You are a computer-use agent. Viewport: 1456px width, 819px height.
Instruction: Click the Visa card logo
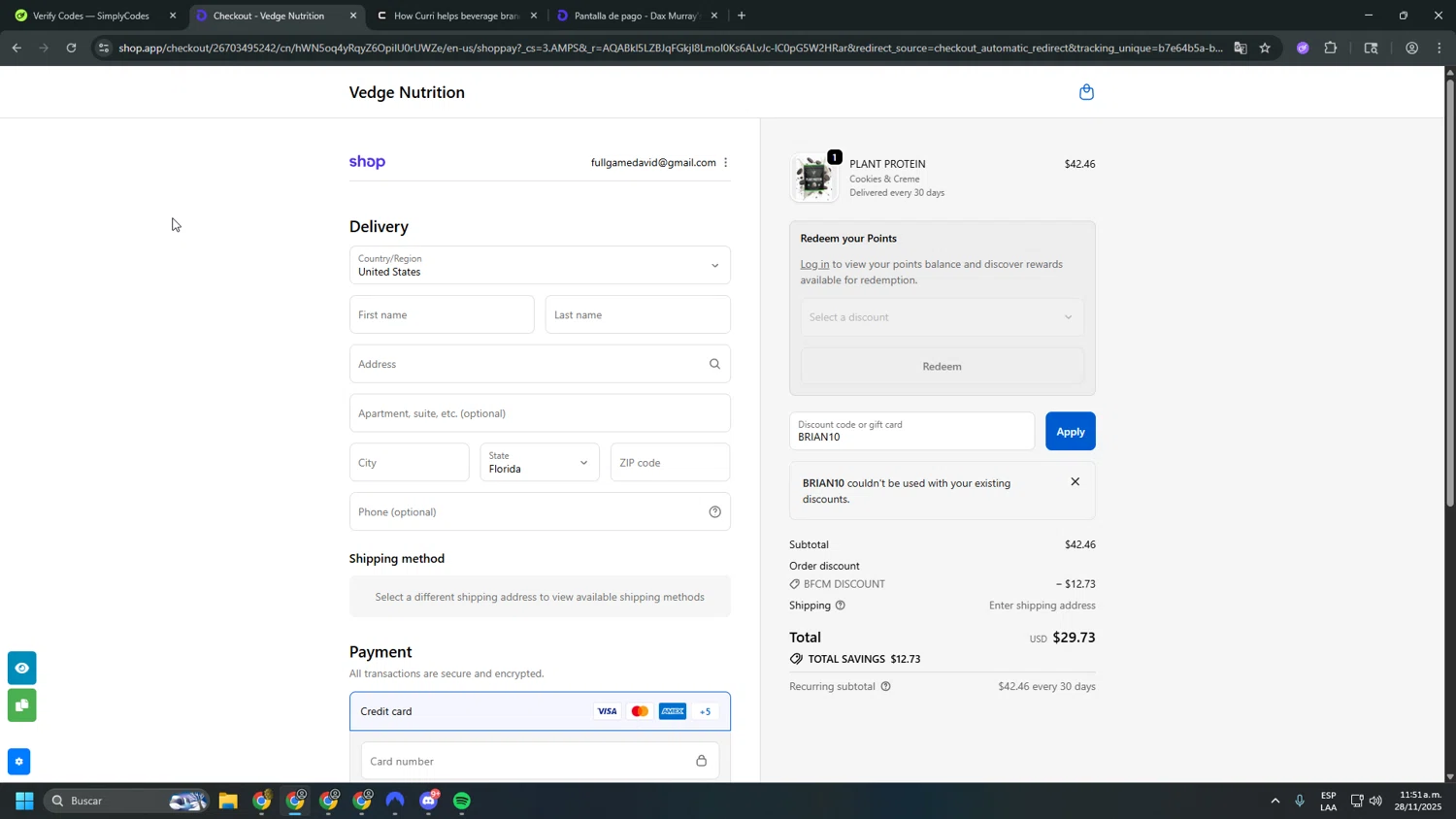click(x=607, y=711)
